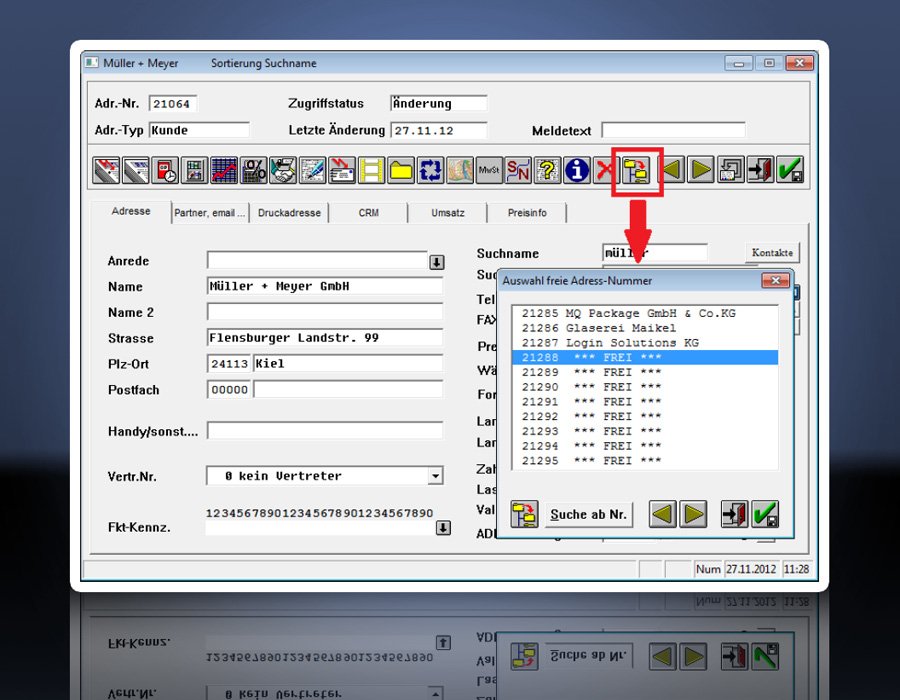
Task: Click the Postfach field showing 00000
Action: click(x=229, y=390)
